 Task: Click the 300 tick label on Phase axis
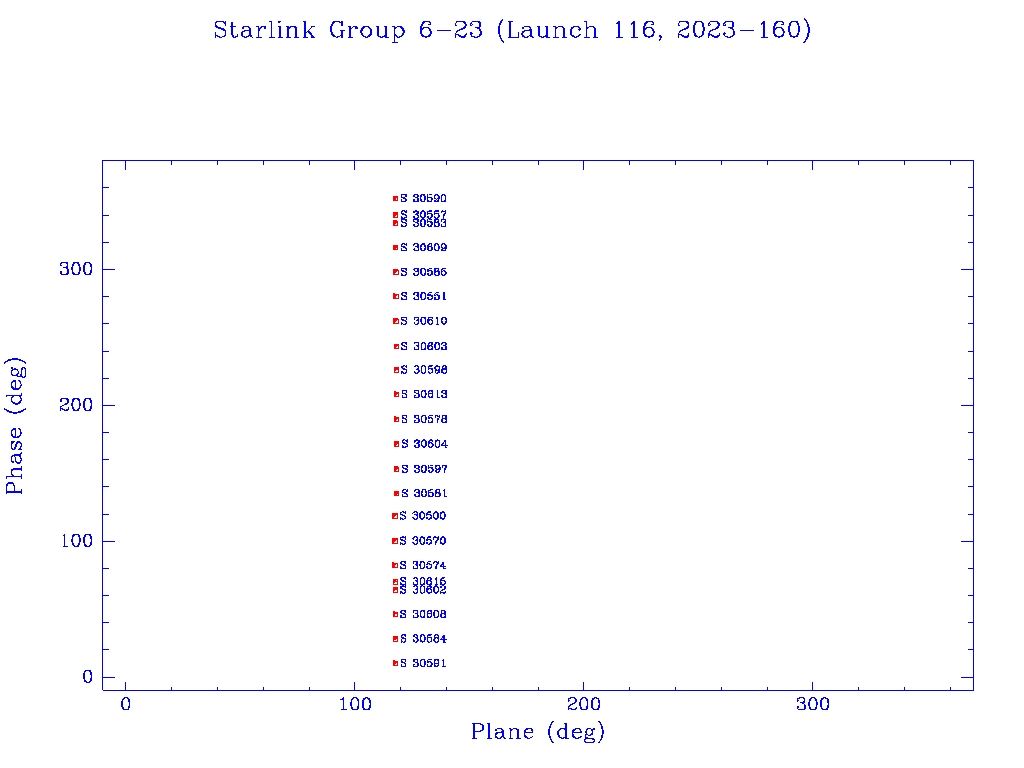76,269
